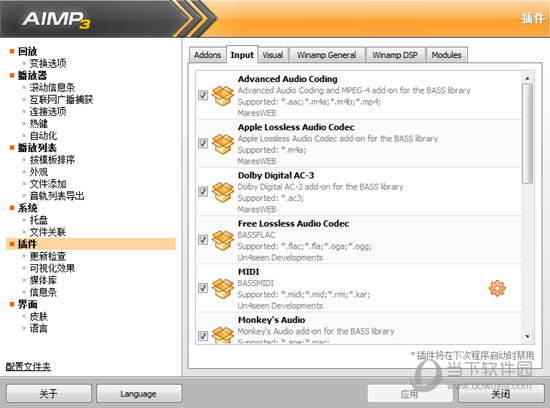
Task: Select MIDI plugin title text
Action: pos(248,272)
